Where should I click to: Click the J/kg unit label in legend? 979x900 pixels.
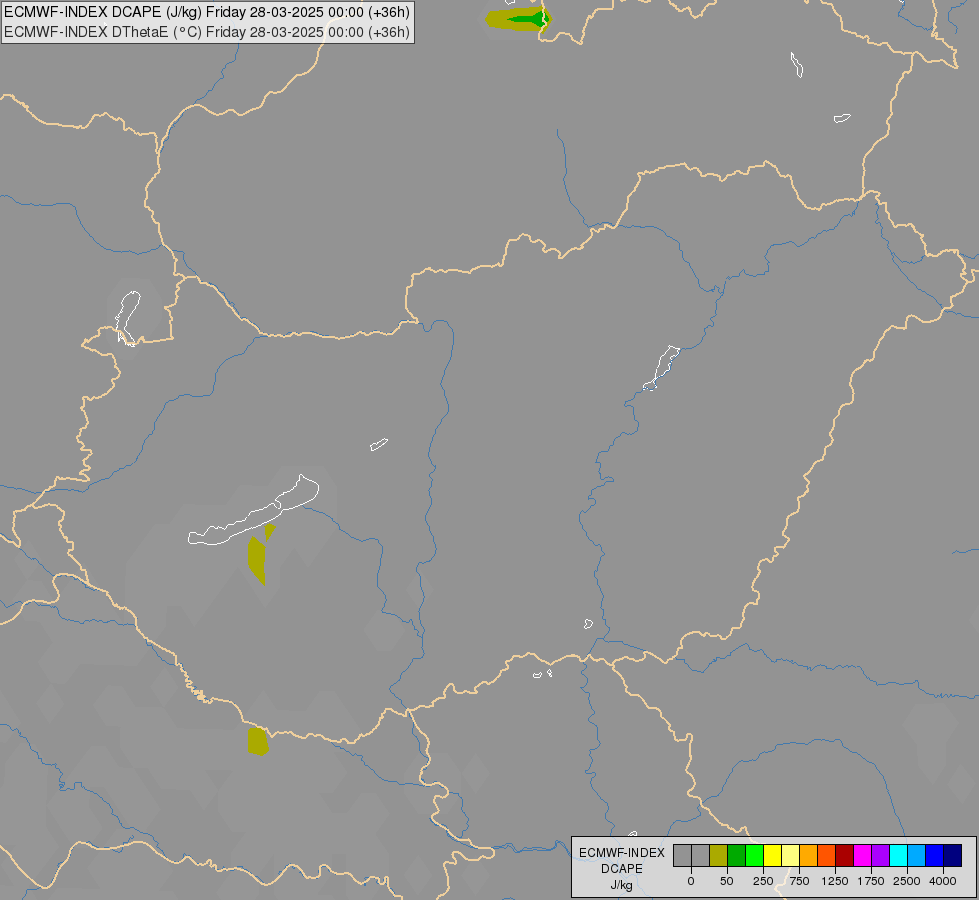coord(622,885)
